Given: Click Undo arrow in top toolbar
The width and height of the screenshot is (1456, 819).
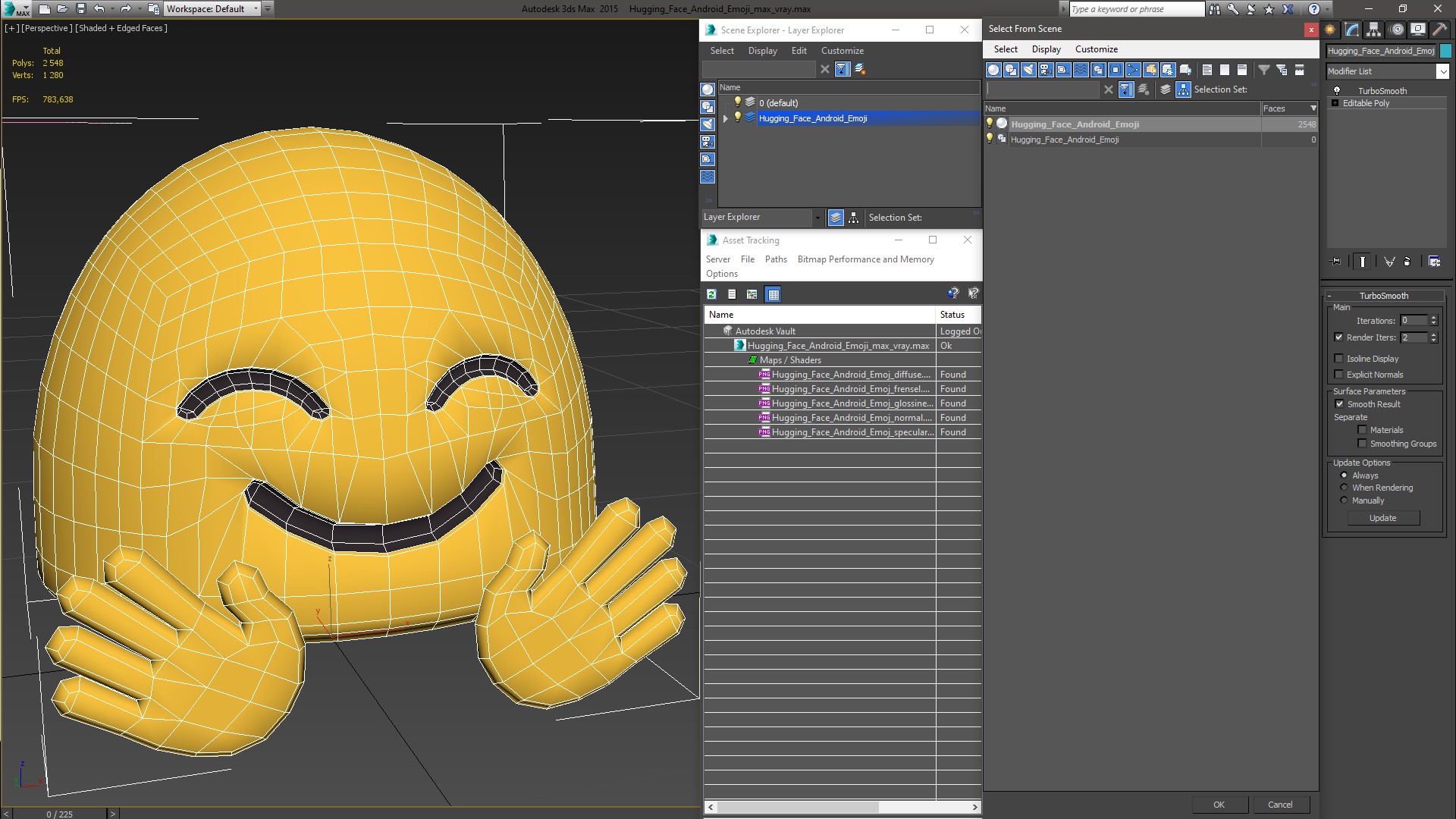Looking at the screenshot, I should point(99,9).
